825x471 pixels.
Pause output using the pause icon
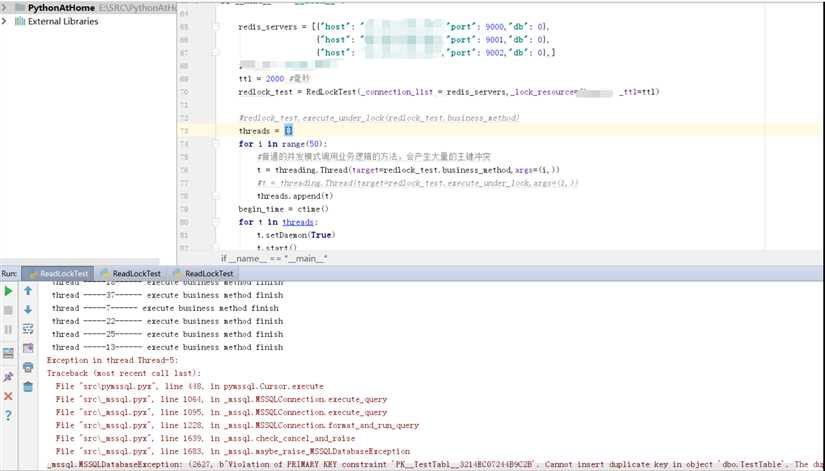(x=8, y=329)
